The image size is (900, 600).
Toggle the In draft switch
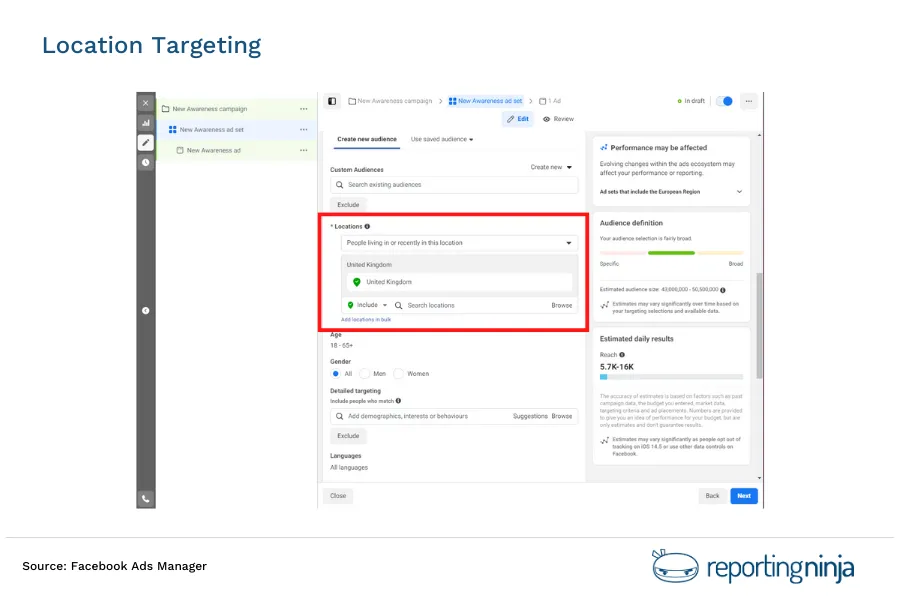click(723, 100)
